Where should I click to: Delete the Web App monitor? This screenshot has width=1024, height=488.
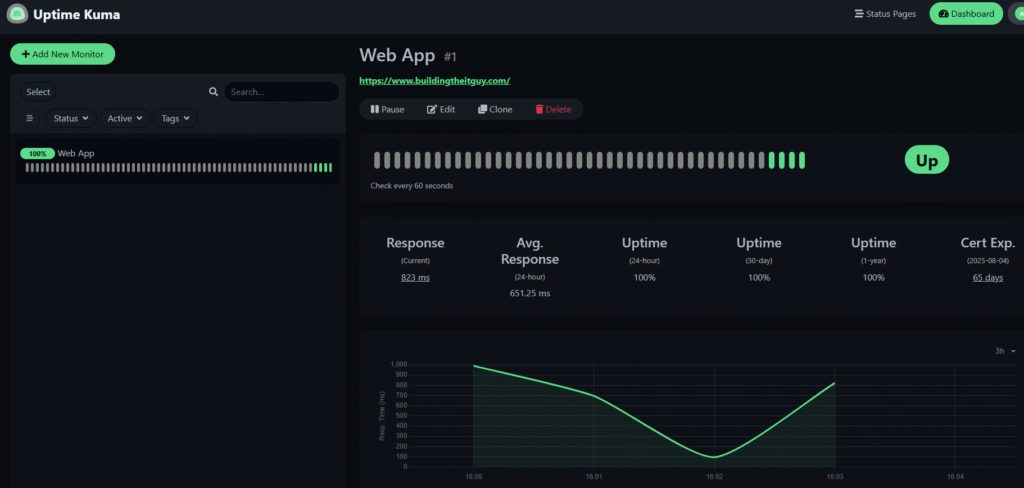coord(553,109)
